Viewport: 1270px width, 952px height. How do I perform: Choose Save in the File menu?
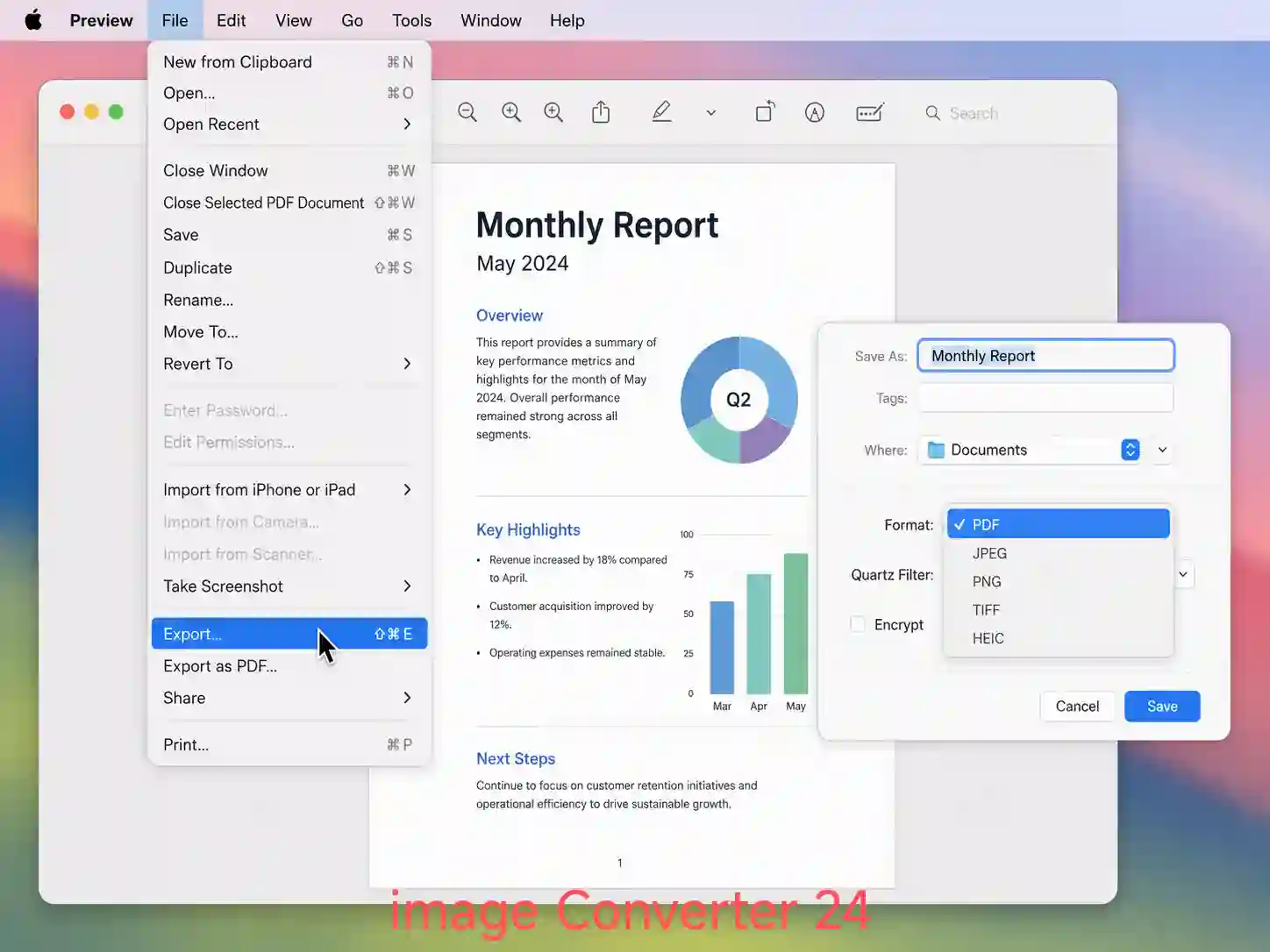point(289,235)
